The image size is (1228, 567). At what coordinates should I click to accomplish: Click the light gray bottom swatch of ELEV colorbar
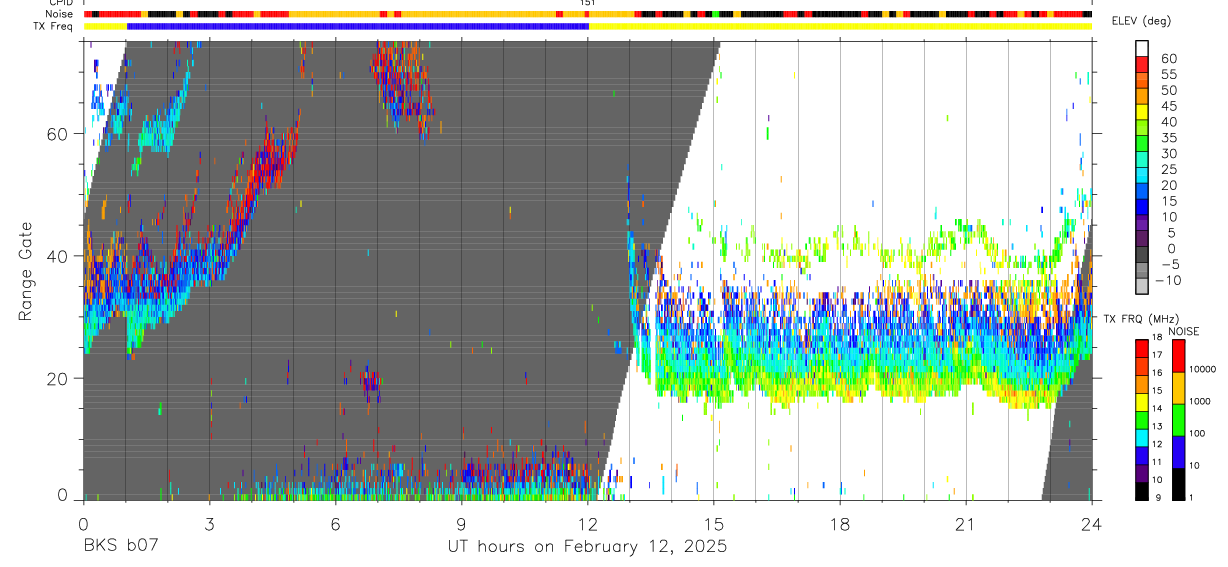point(1142,287)
